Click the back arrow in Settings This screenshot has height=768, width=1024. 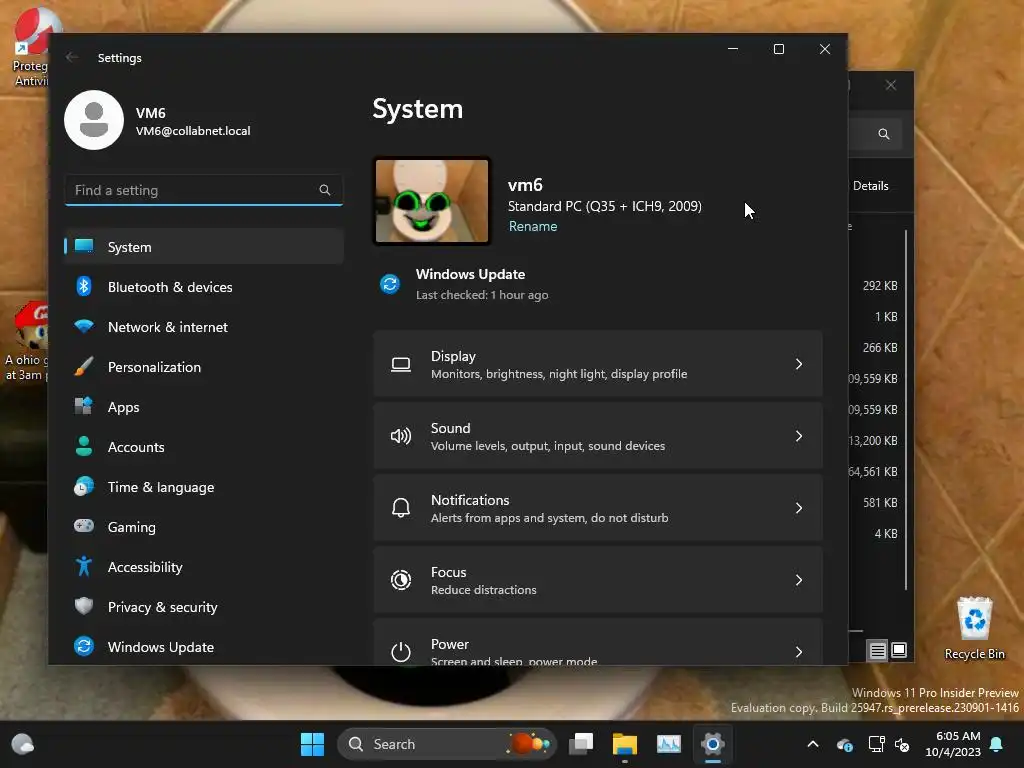point(72,57)
